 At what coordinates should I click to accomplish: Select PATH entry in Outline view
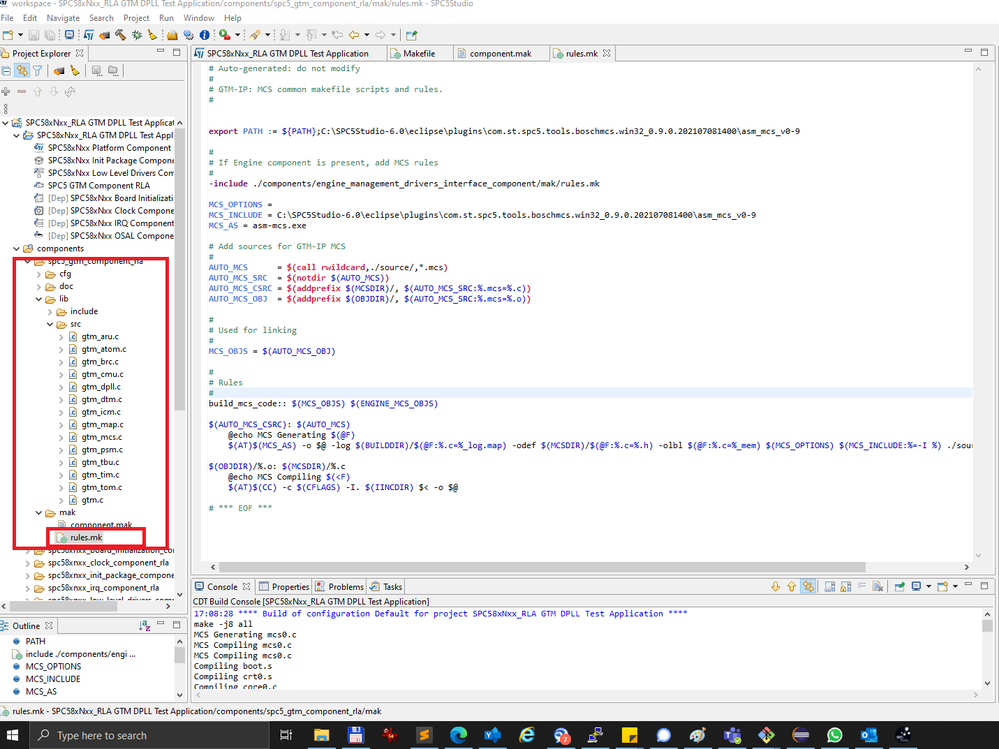click(35, 641)
